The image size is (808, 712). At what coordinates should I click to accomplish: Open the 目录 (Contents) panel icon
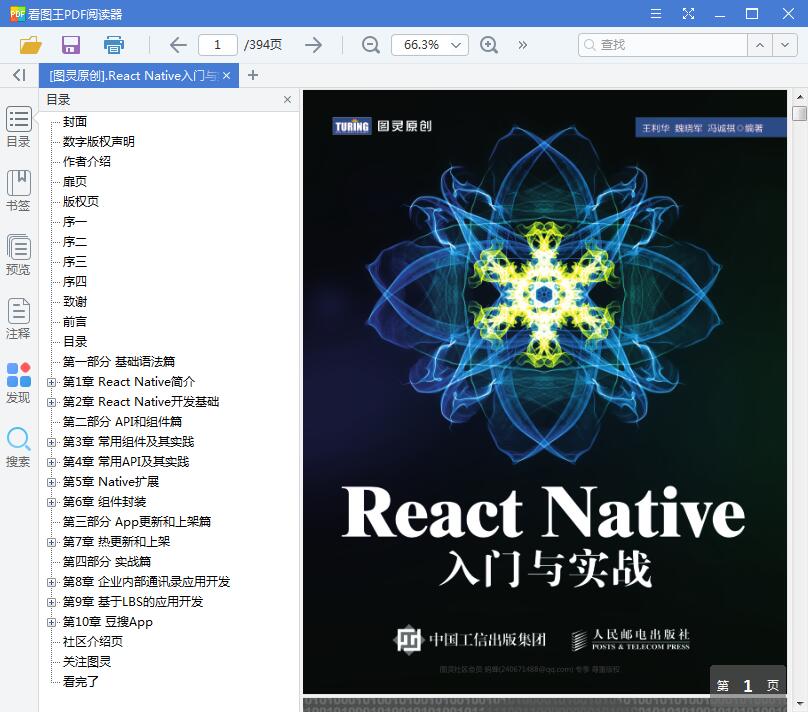18,127
